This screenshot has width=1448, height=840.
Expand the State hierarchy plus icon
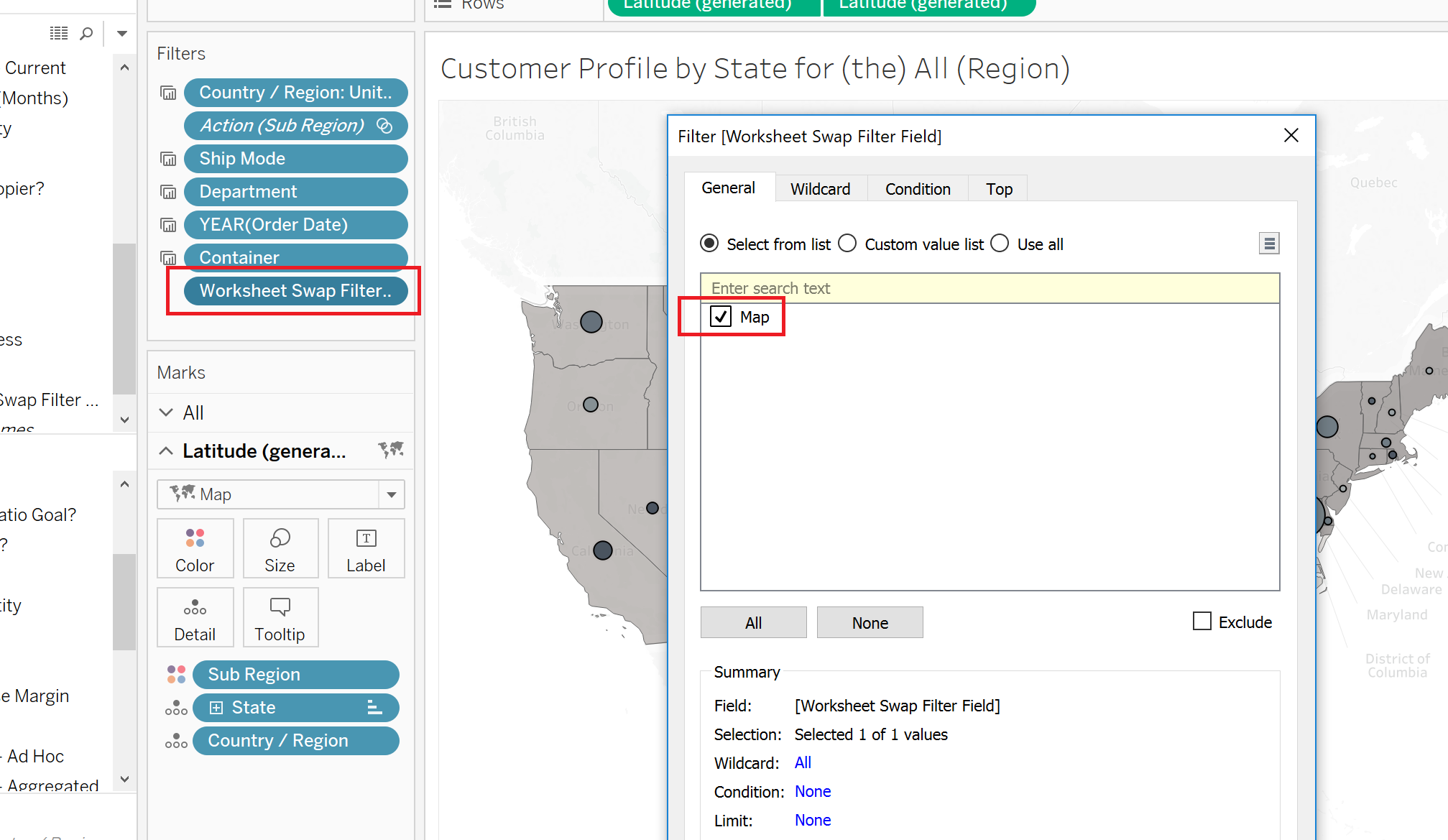pos(216,708)
